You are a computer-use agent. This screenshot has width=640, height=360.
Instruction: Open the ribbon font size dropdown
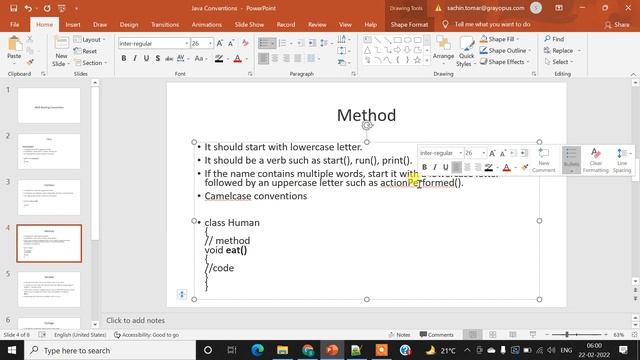click(x=210, y=43)
